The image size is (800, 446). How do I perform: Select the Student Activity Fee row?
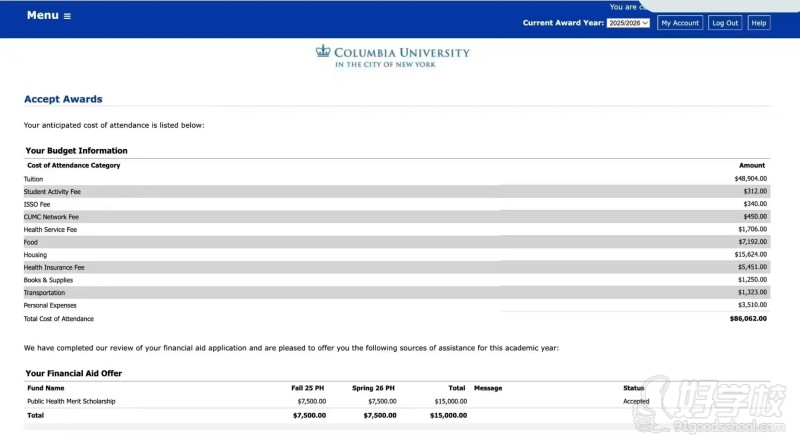tap(52, 191)
